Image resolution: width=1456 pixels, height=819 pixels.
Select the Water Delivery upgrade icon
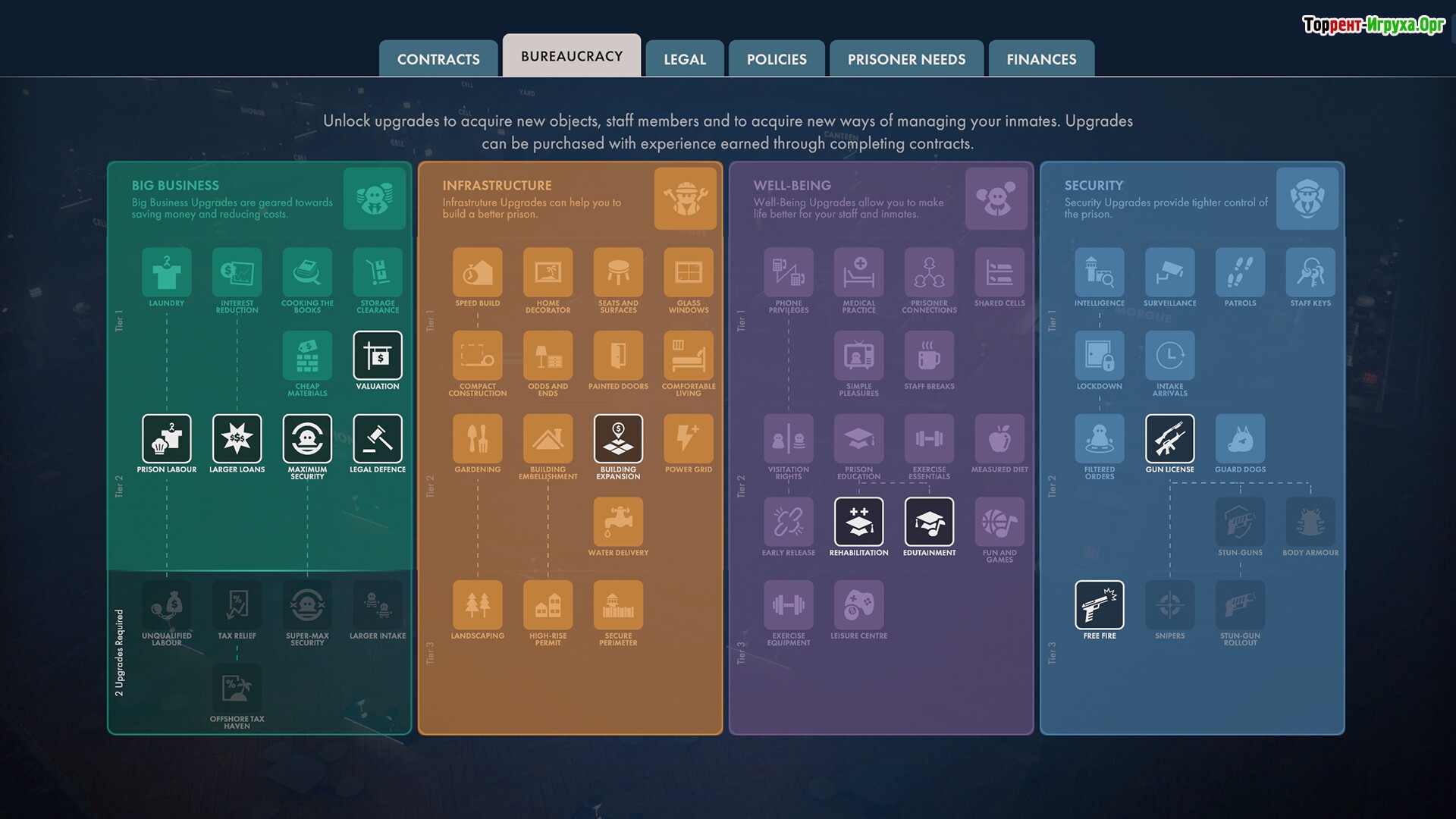click(618, 522)
